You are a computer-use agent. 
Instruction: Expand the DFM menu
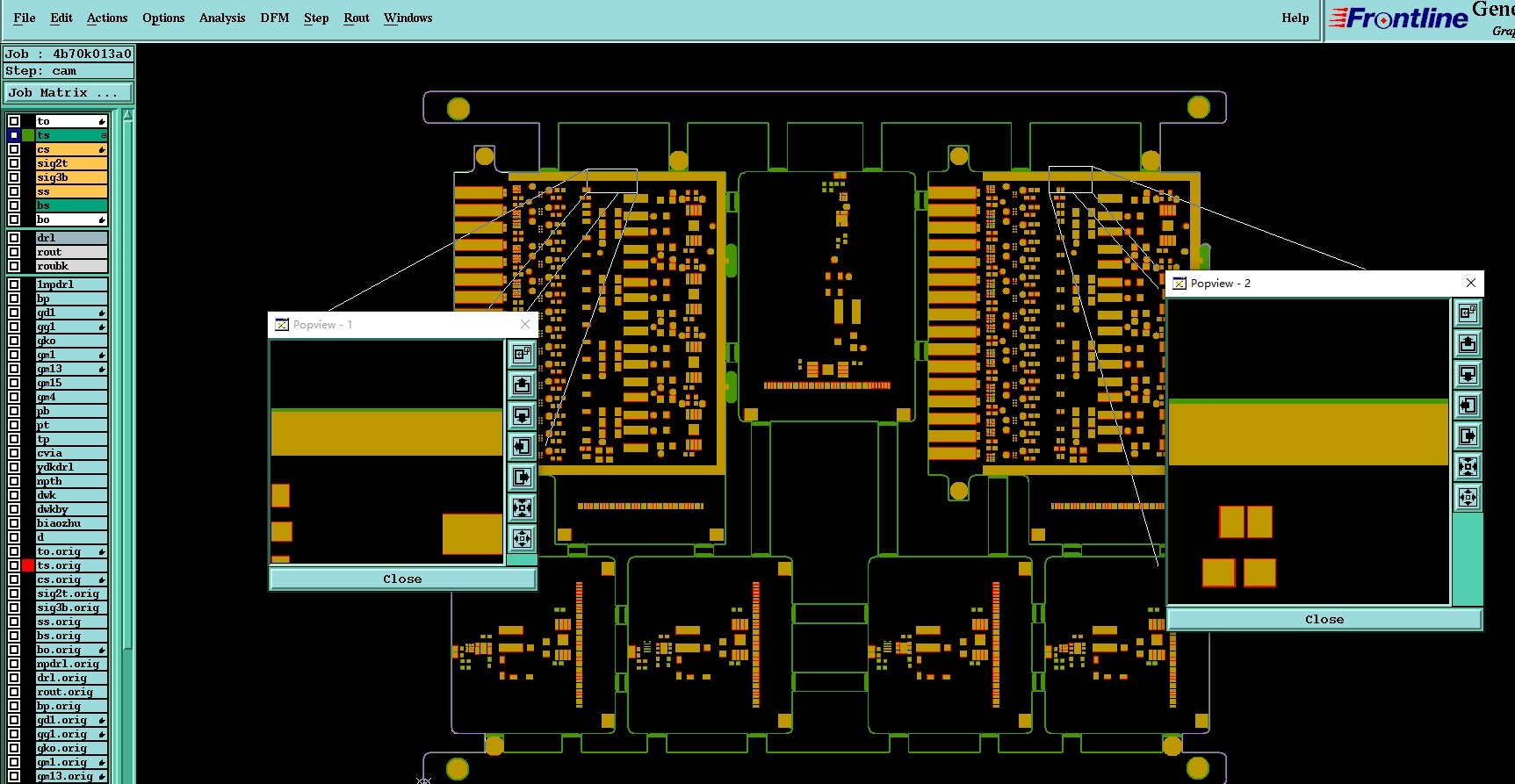[x=274, y=18]
